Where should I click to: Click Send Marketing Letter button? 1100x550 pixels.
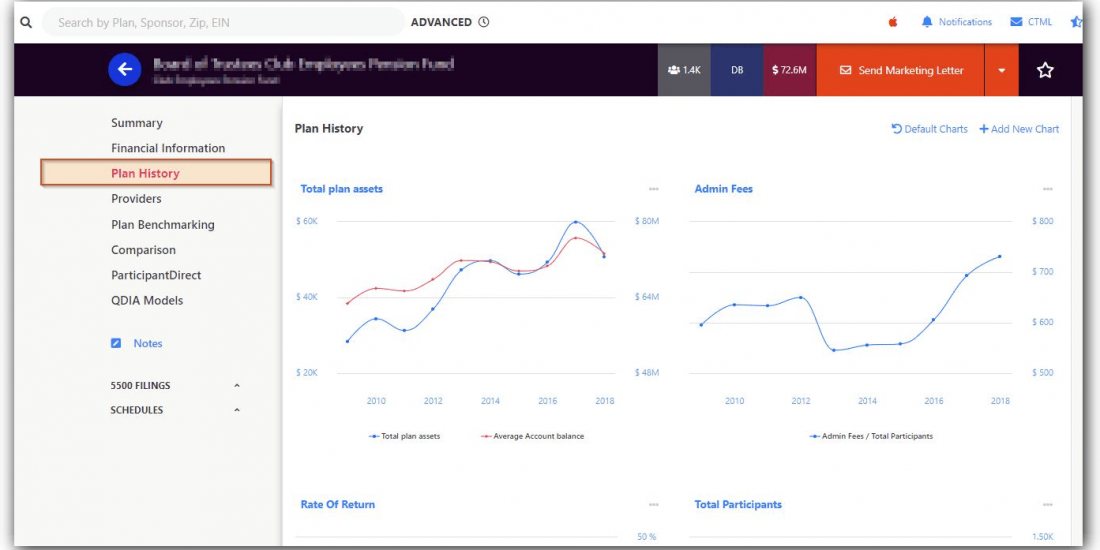(900, 70)
